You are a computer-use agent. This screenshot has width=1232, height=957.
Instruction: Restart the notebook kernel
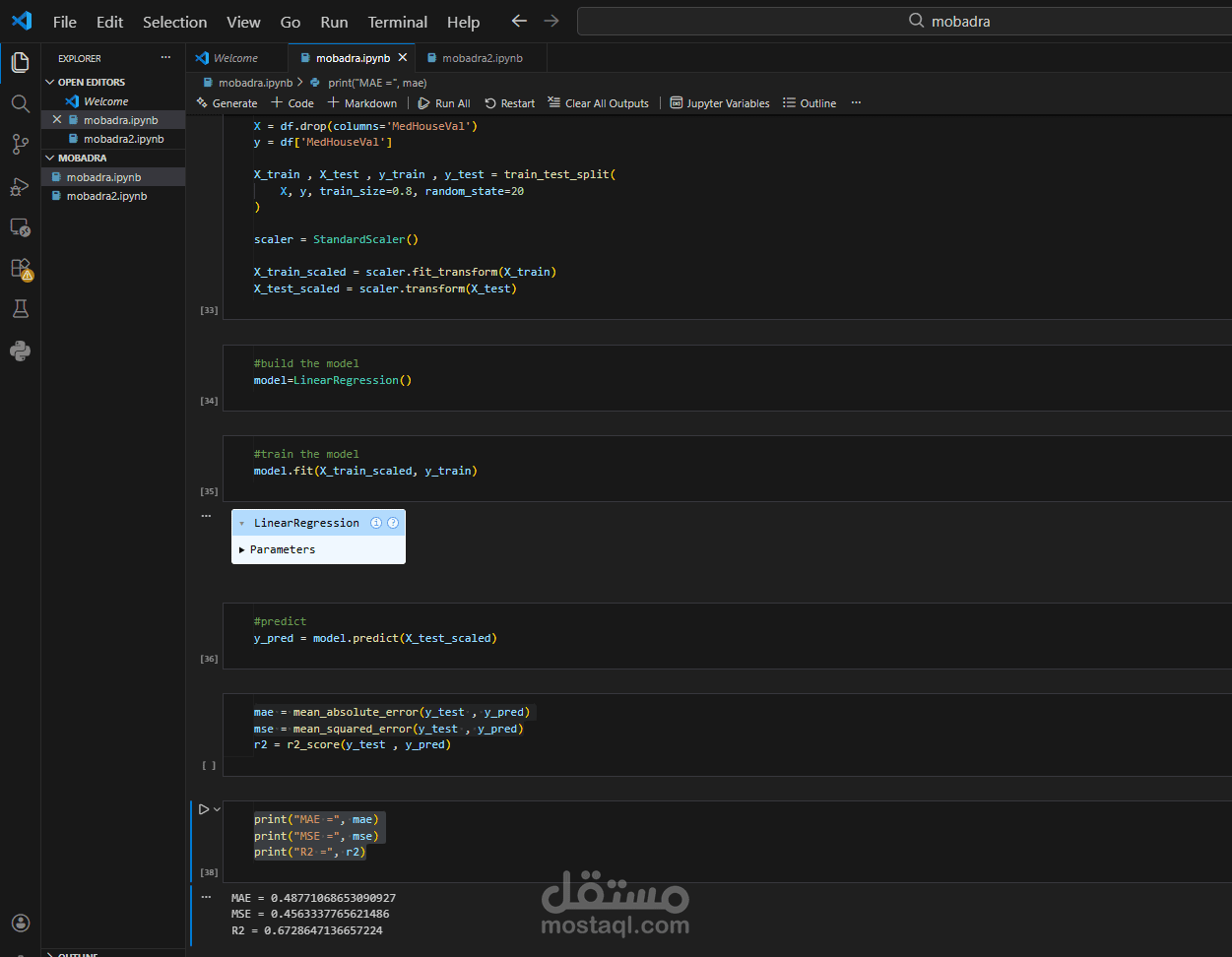509,102
